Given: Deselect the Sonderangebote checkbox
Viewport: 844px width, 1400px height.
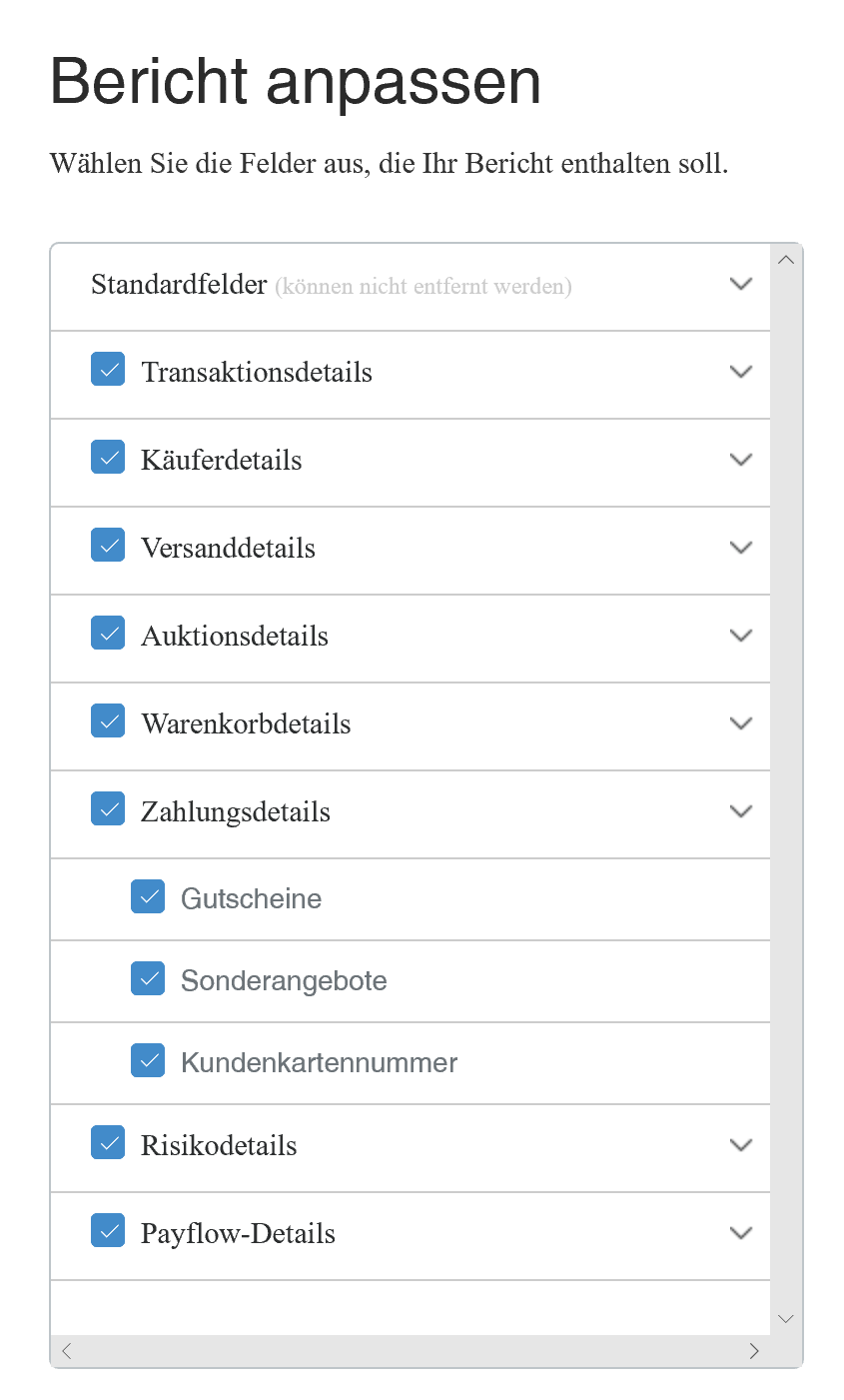Looking at the screenshot, I should 148,978.
